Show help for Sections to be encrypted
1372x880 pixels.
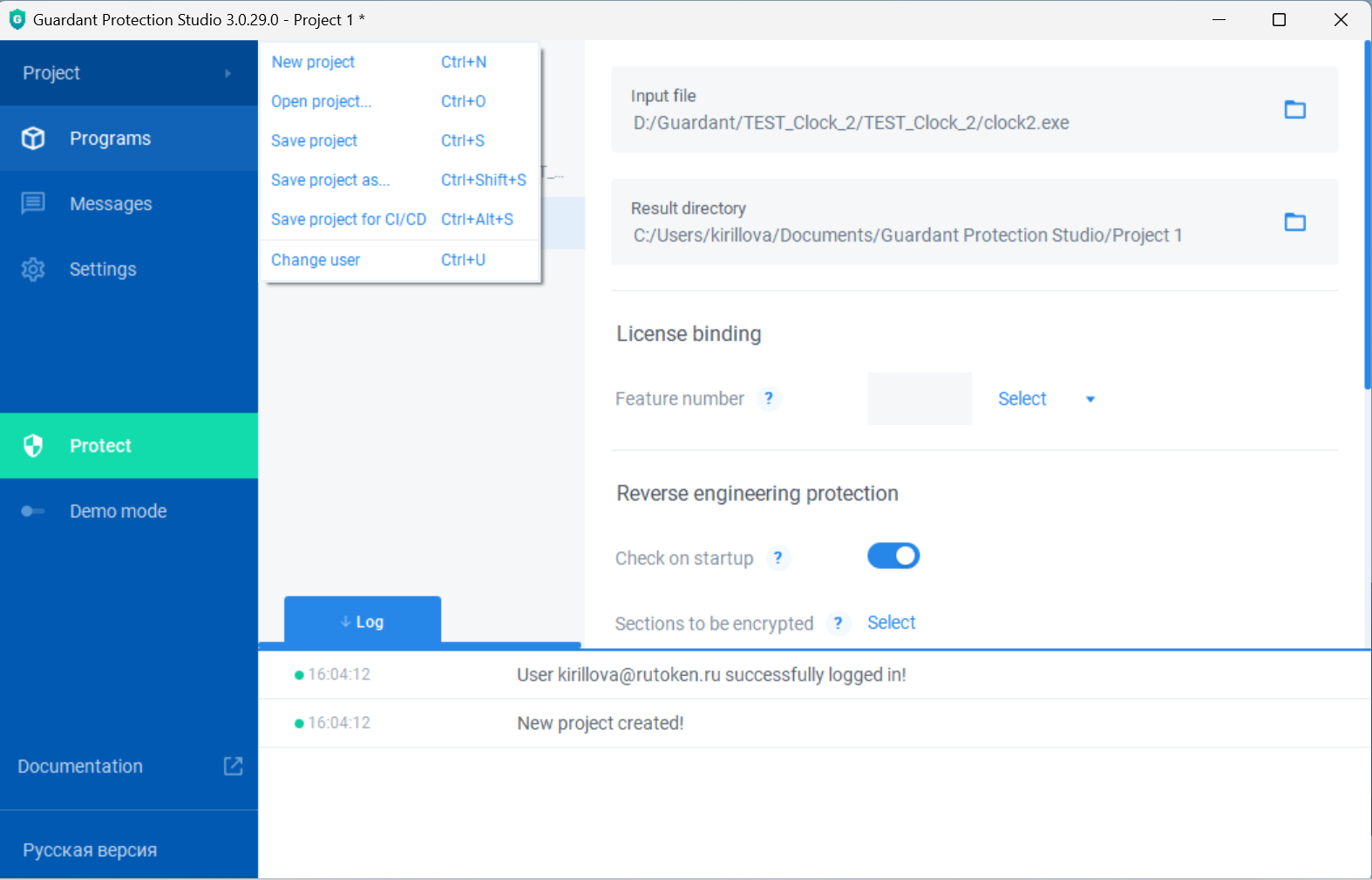[838, 624]
